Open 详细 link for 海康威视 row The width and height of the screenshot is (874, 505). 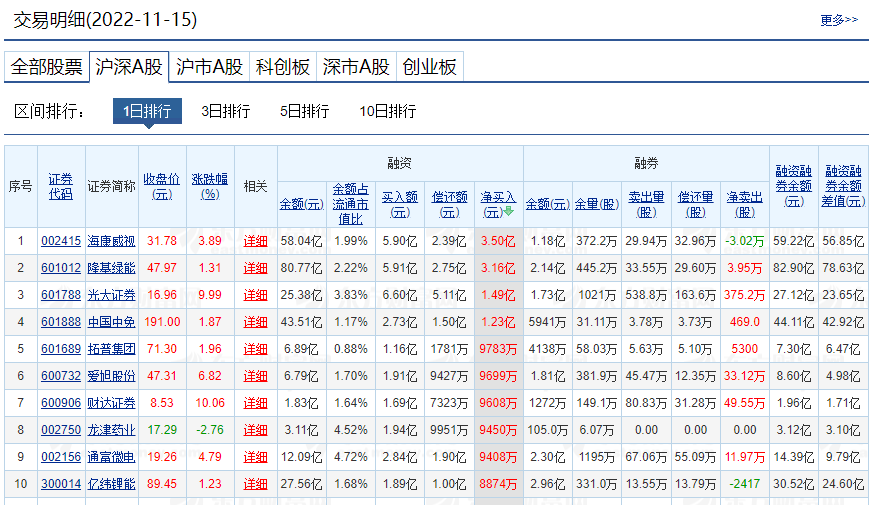[x=255, y=241]
